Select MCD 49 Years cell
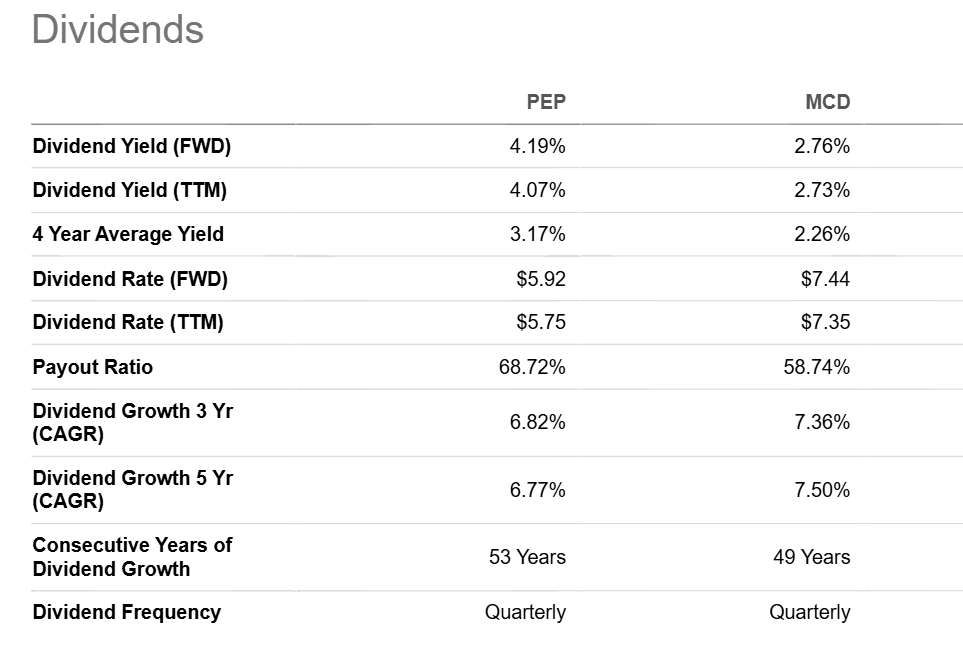The image size is (963, 657). 812,557
